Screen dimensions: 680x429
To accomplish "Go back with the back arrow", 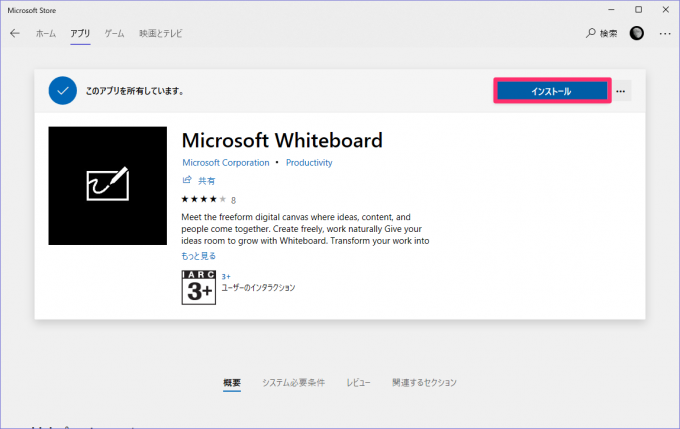I will [15, 33].
